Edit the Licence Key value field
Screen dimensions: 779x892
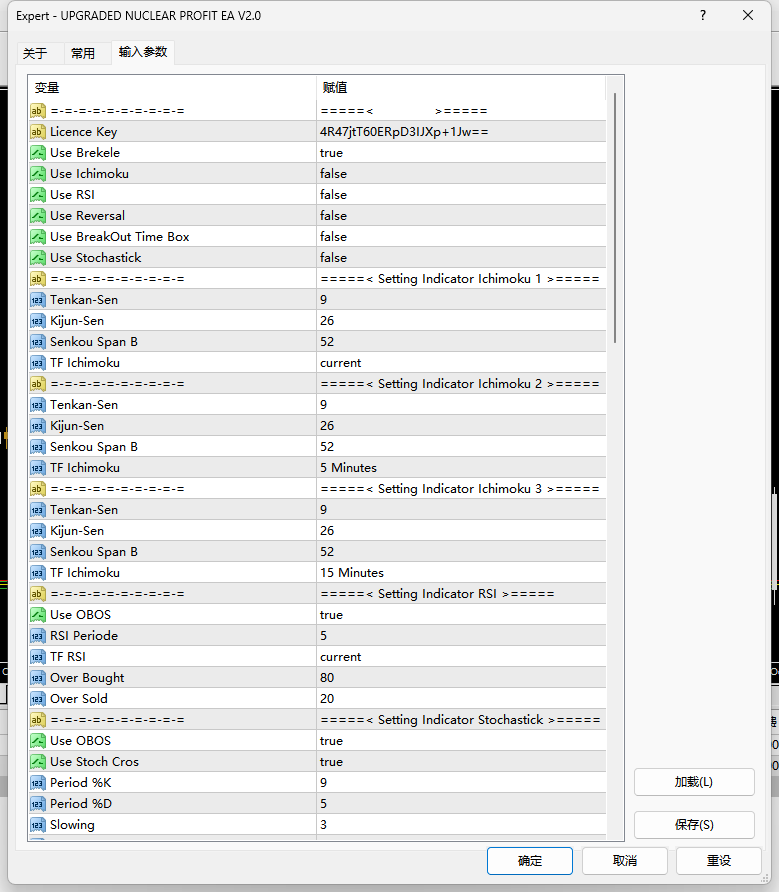[x=461, y=132]
